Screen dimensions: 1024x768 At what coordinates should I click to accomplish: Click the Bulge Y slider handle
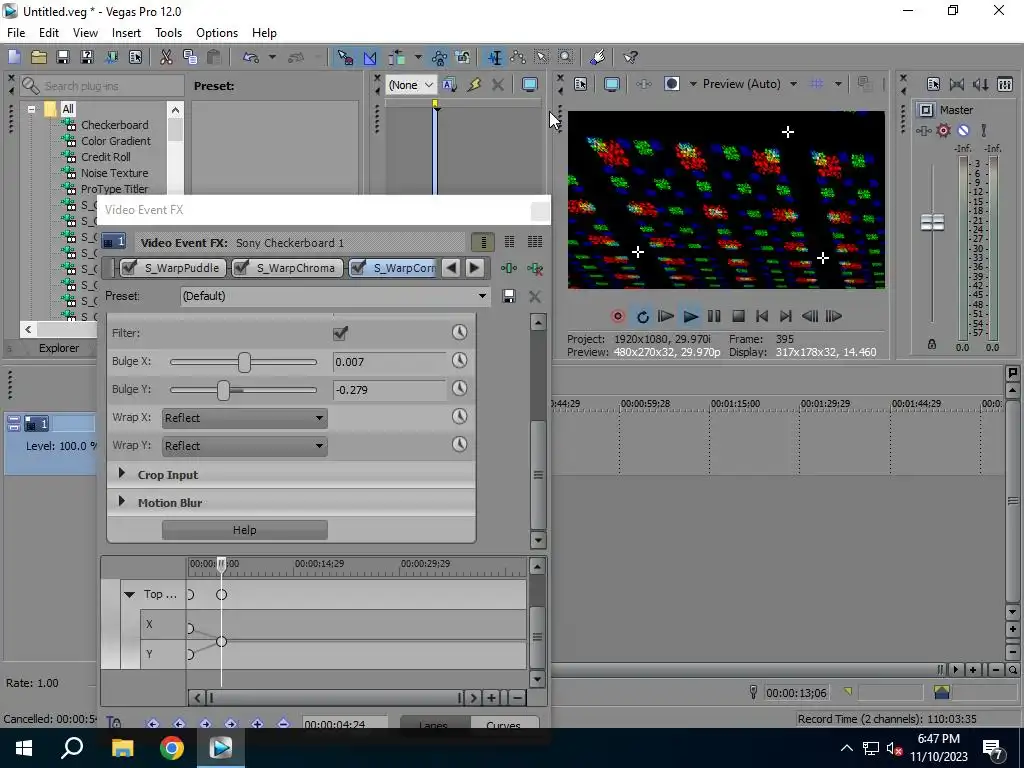tap(223, 390)
